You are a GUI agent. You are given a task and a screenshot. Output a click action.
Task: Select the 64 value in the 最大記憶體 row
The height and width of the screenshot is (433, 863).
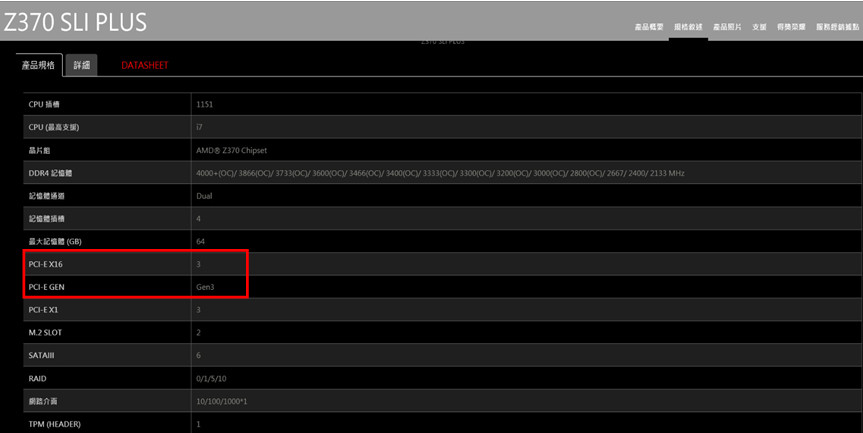200,242
